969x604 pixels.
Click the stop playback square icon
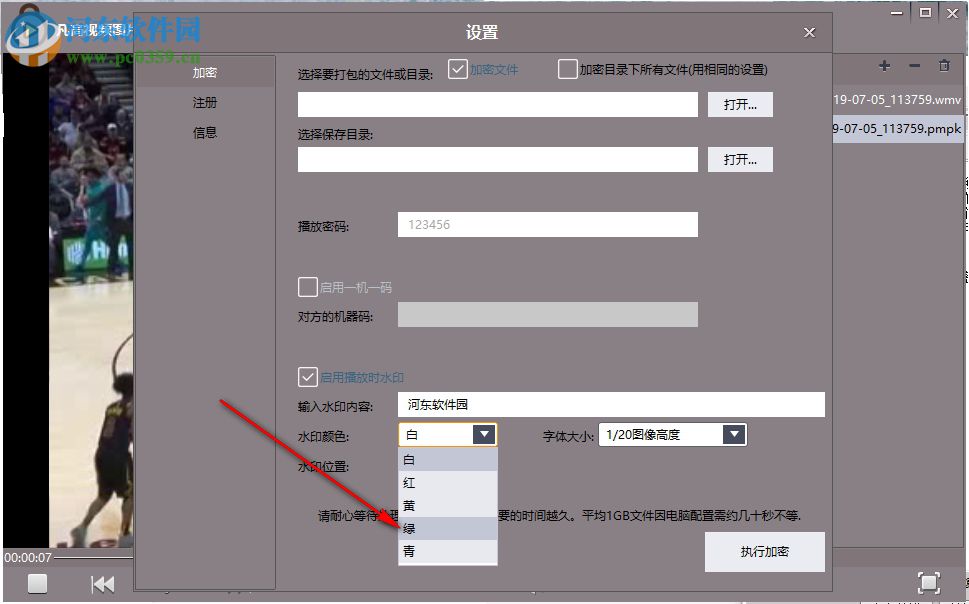pos(37,583)
